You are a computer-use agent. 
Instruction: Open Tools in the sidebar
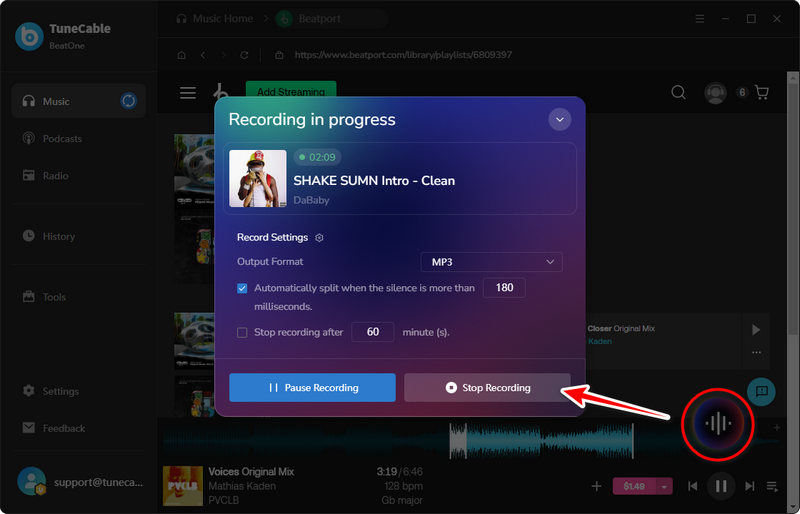coord(44,297)
